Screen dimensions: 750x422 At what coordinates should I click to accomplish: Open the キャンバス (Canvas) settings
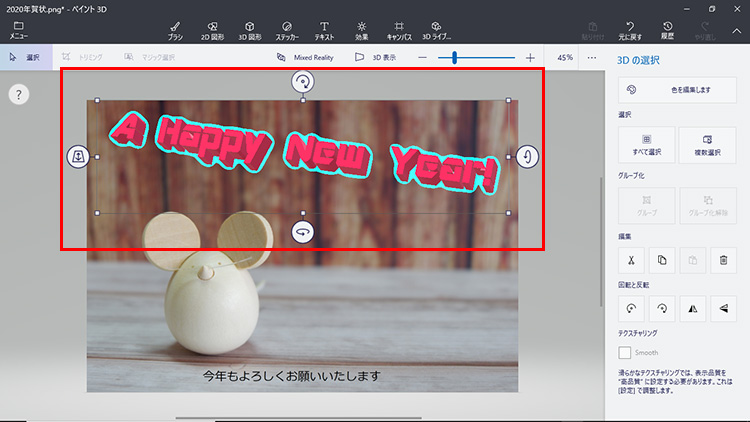pos(399,29)
